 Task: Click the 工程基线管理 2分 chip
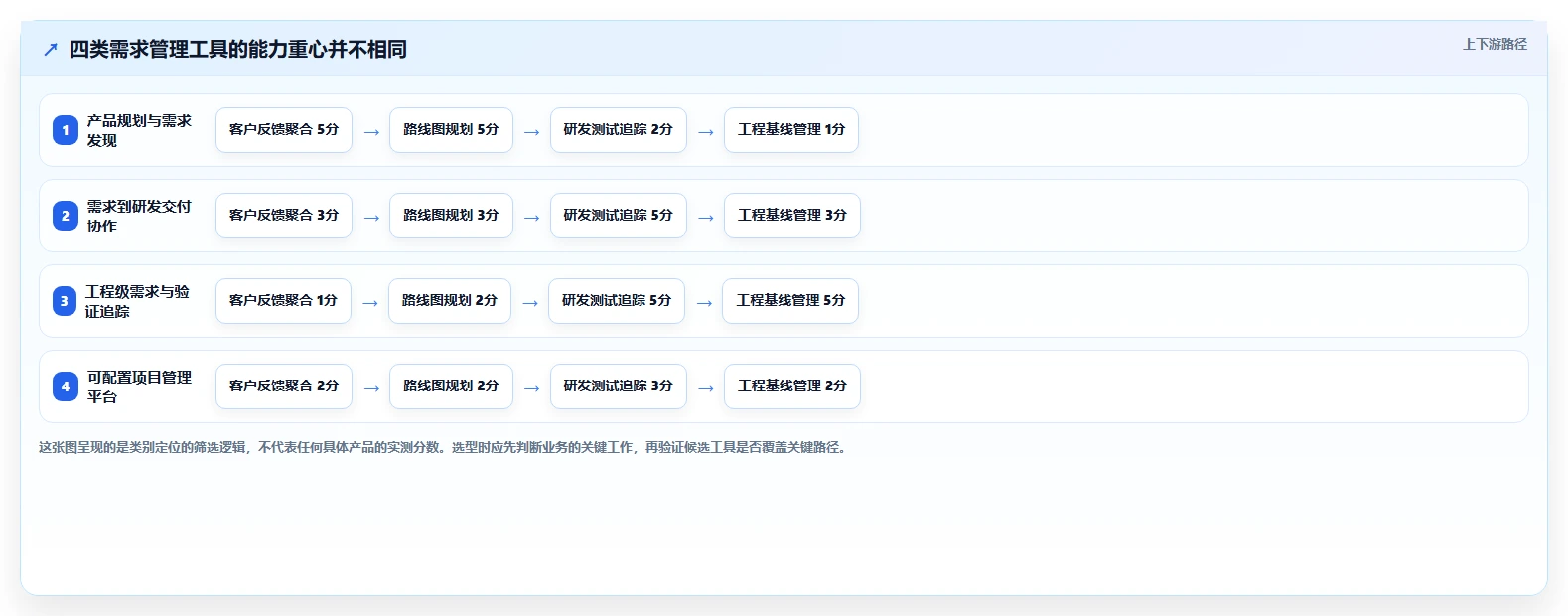pyautogui.click(x=792, y=386)
